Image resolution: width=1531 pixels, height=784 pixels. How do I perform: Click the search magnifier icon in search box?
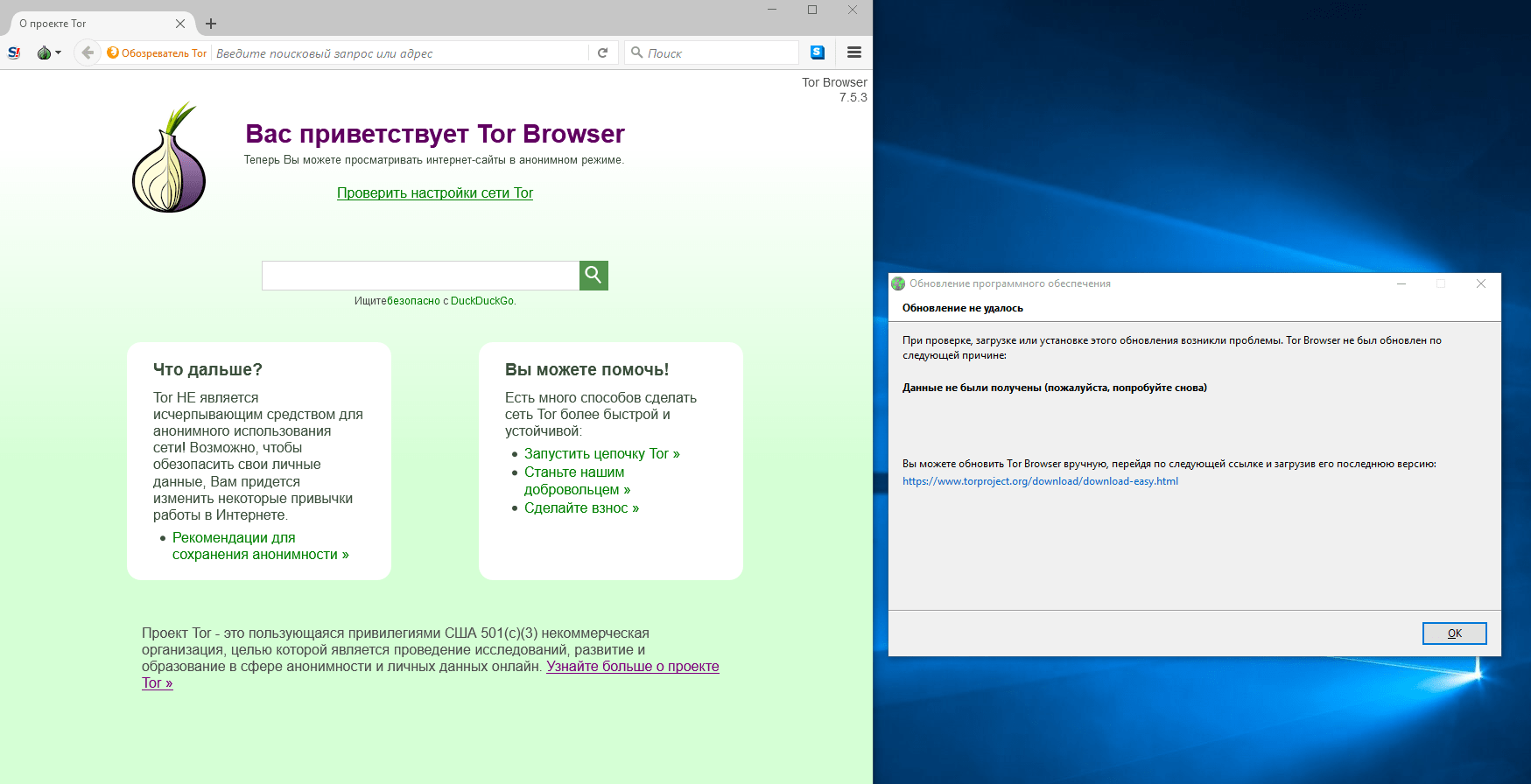(x=637, y=52)
